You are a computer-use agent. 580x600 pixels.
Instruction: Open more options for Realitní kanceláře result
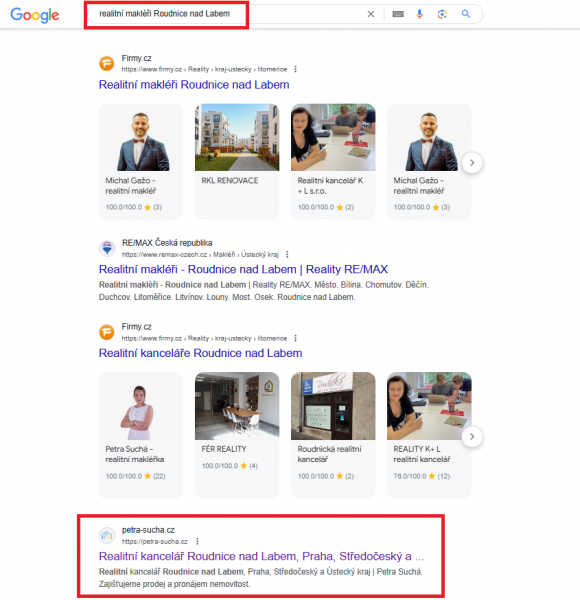[295, 338]
